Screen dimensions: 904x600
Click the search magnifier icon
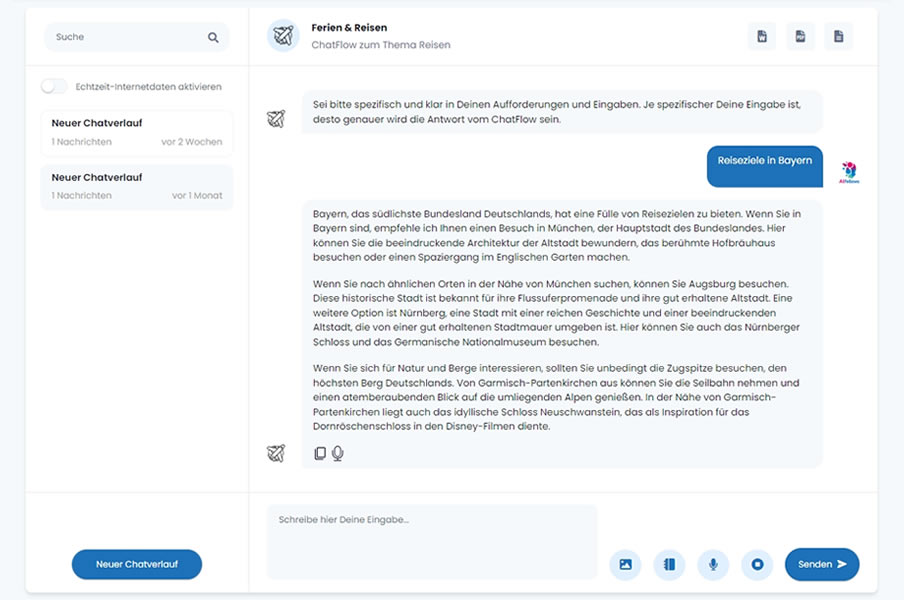pyautogui.click(x=213, y=38)
